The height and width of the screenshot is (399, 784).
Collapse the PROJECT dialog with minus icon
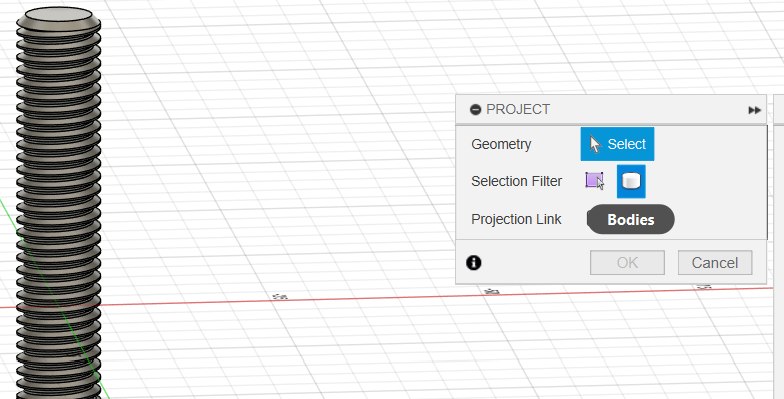(475, 110)
